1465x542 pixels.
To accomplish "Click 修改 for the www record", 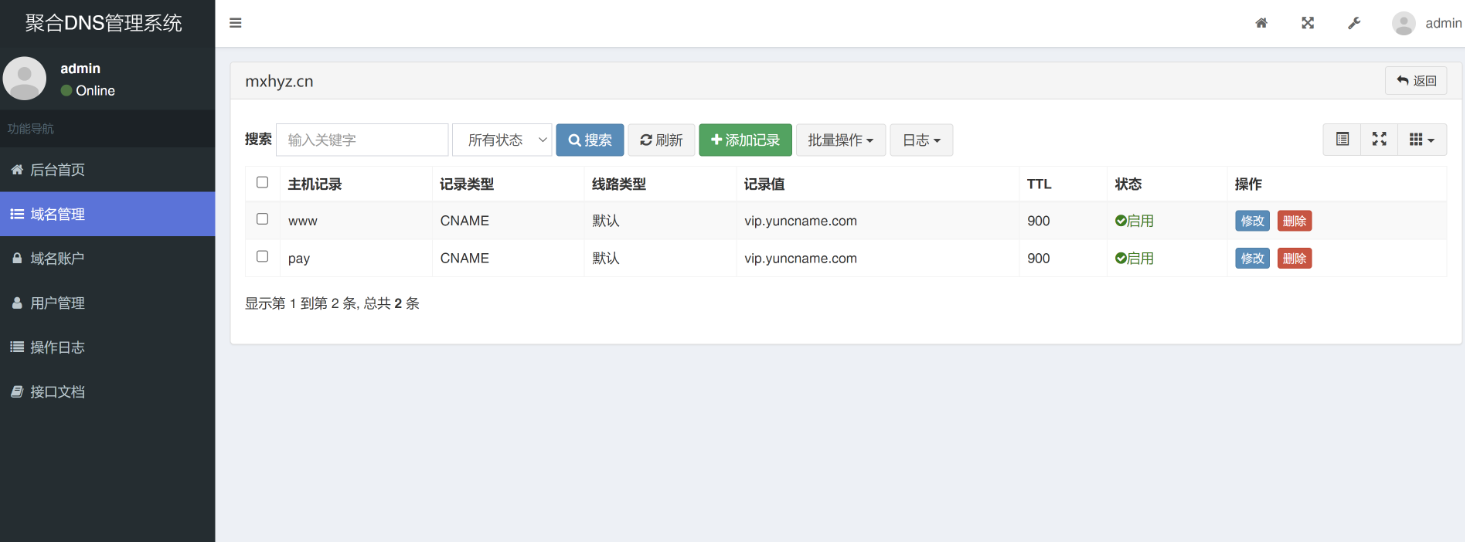I will (1252, 221).
